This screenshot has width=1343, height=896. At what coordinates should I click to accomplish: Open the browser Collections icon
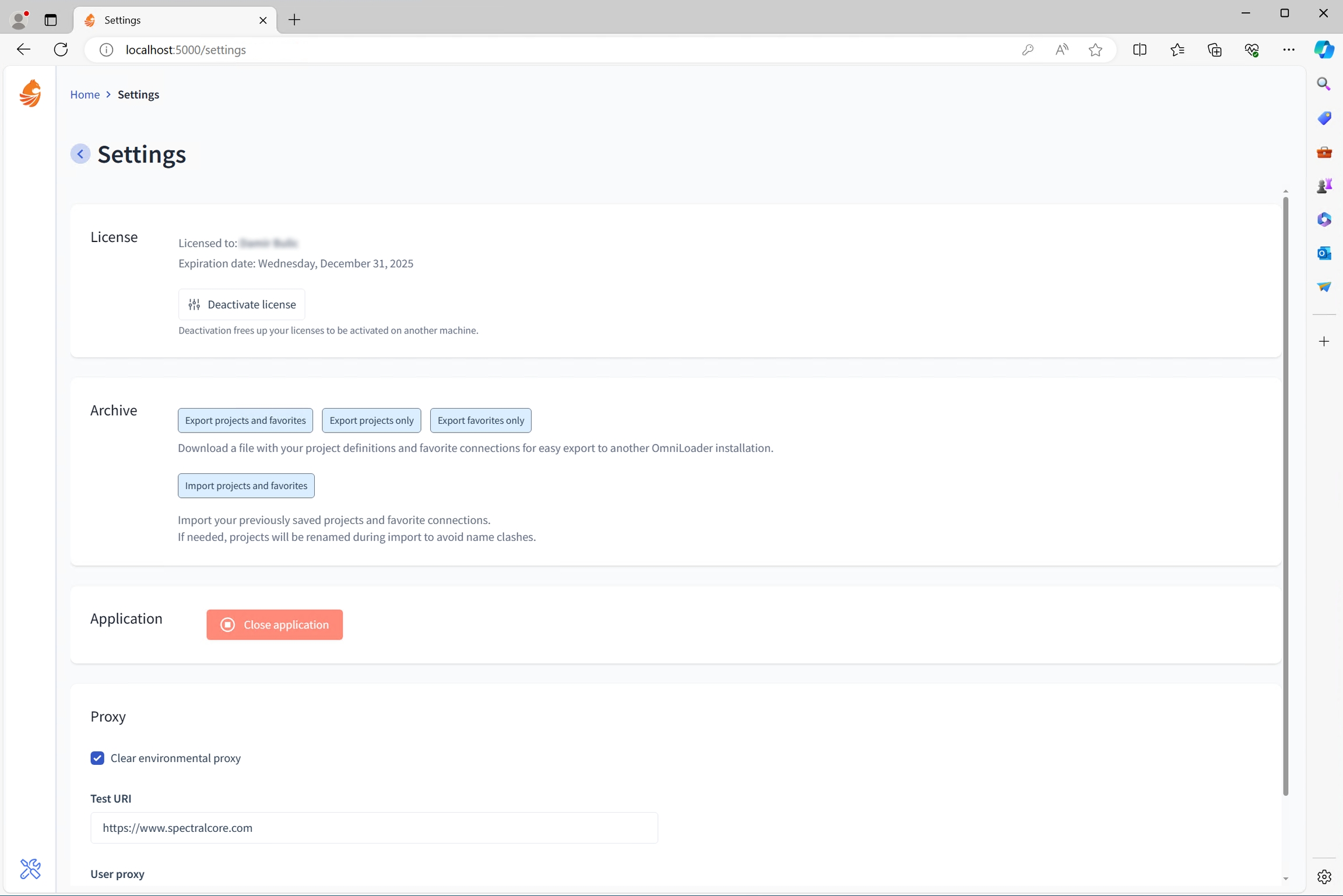1214,50
